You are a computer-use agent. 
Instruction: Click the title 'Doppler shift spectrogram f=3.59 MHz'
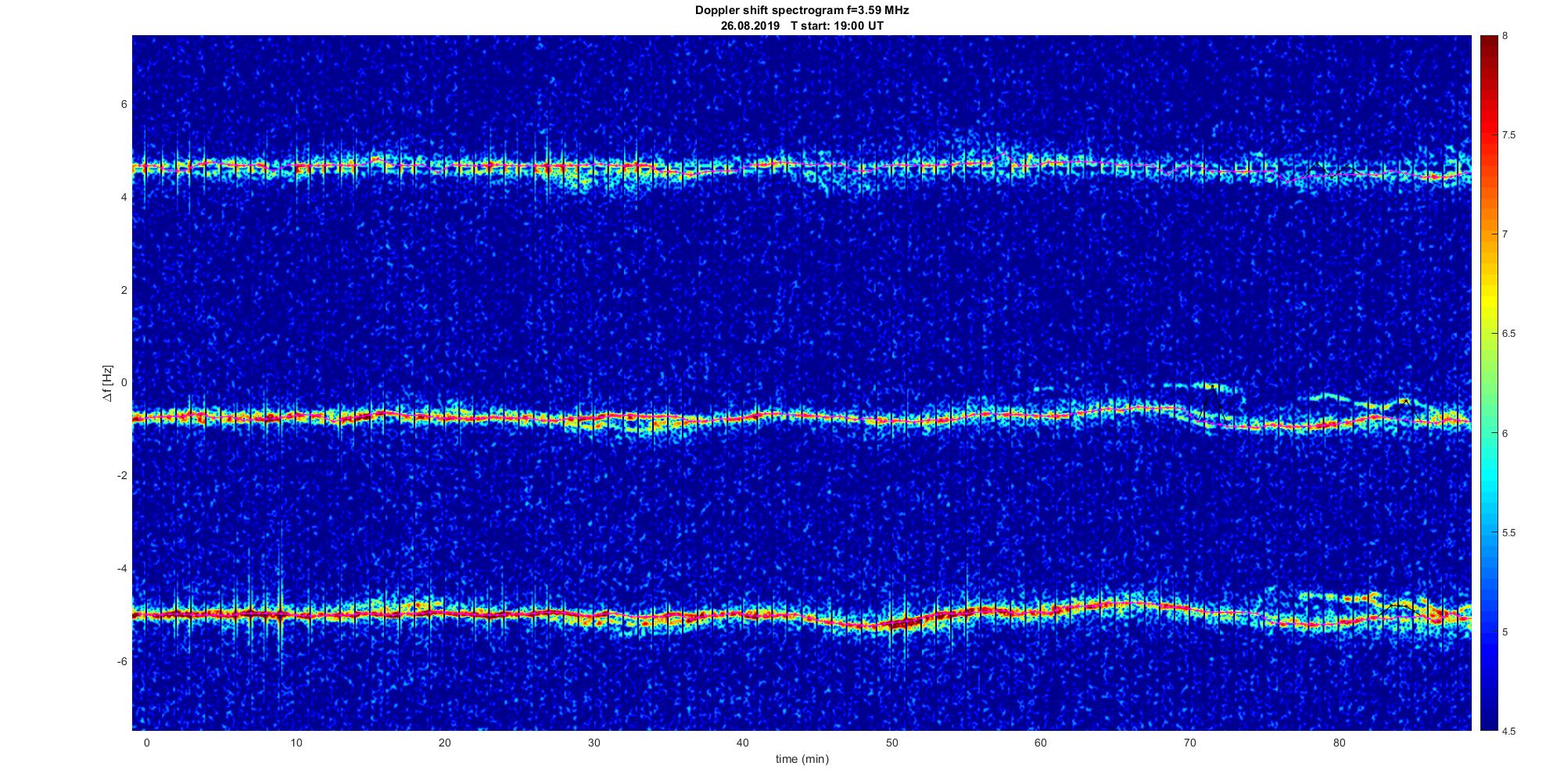tap(802, 11)
